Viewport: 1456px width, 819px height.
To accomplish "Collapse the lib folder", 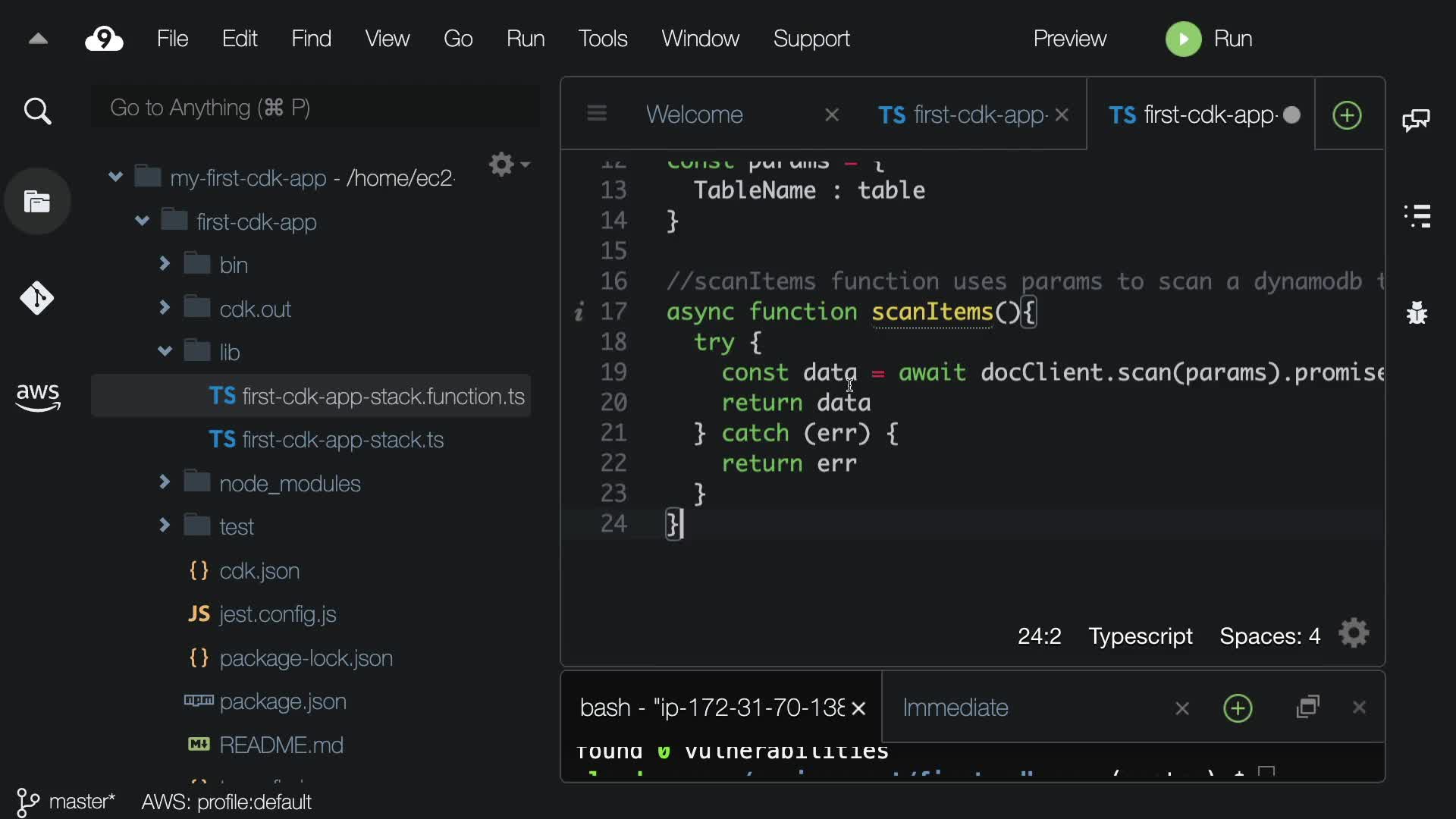I will [x=165, y=352].
